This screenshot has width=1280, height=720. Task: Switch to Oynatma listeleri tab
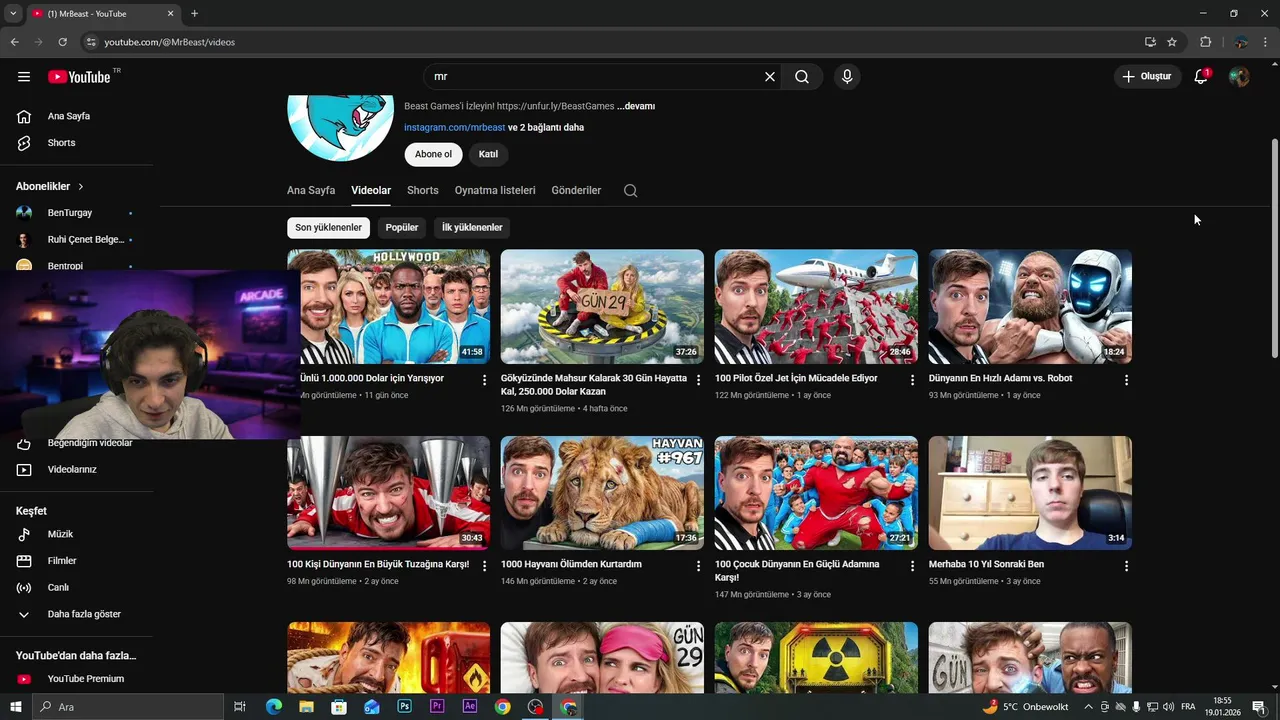click(x=495, y=190)
